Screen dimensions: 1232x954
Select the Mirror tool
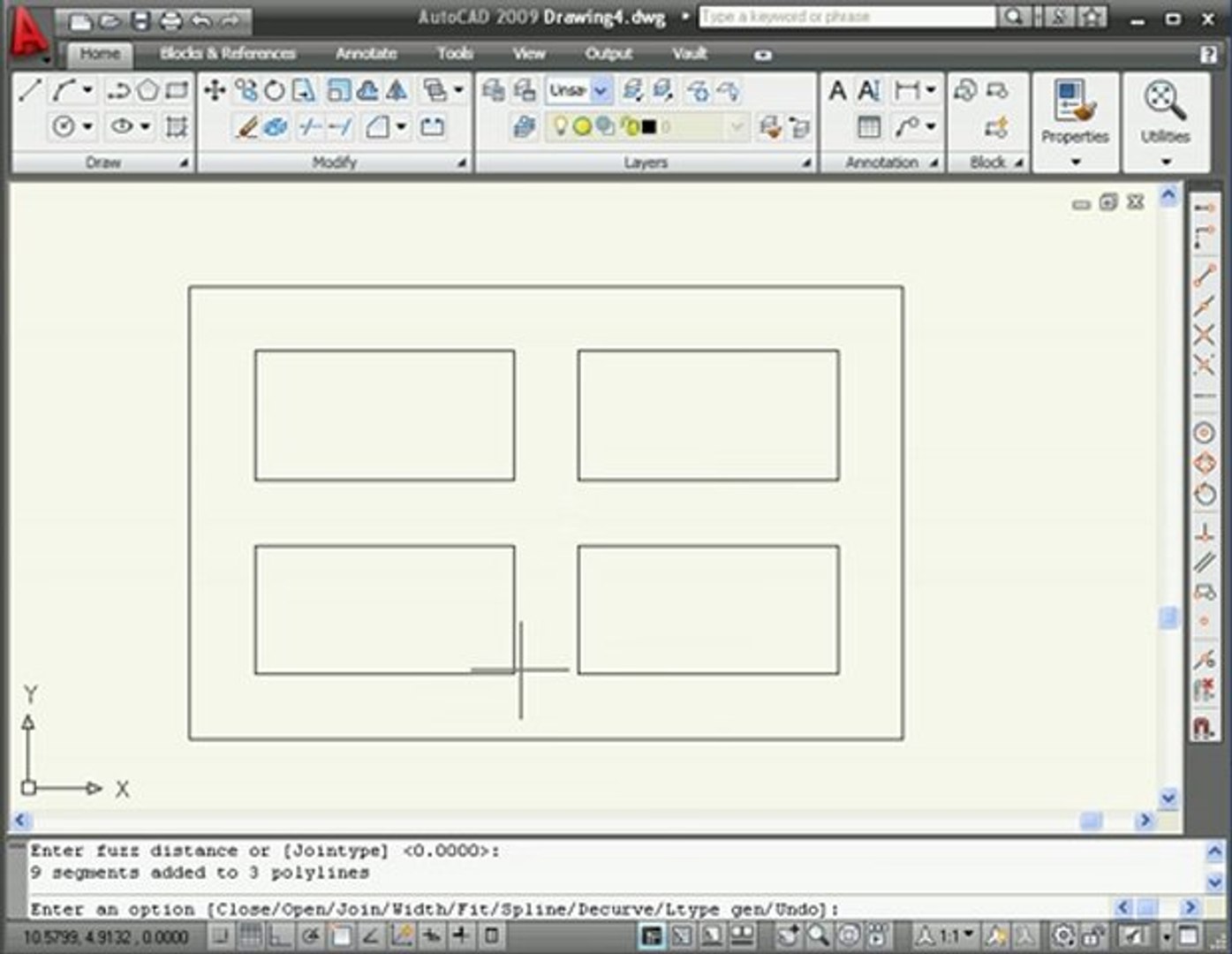[397, 90]
